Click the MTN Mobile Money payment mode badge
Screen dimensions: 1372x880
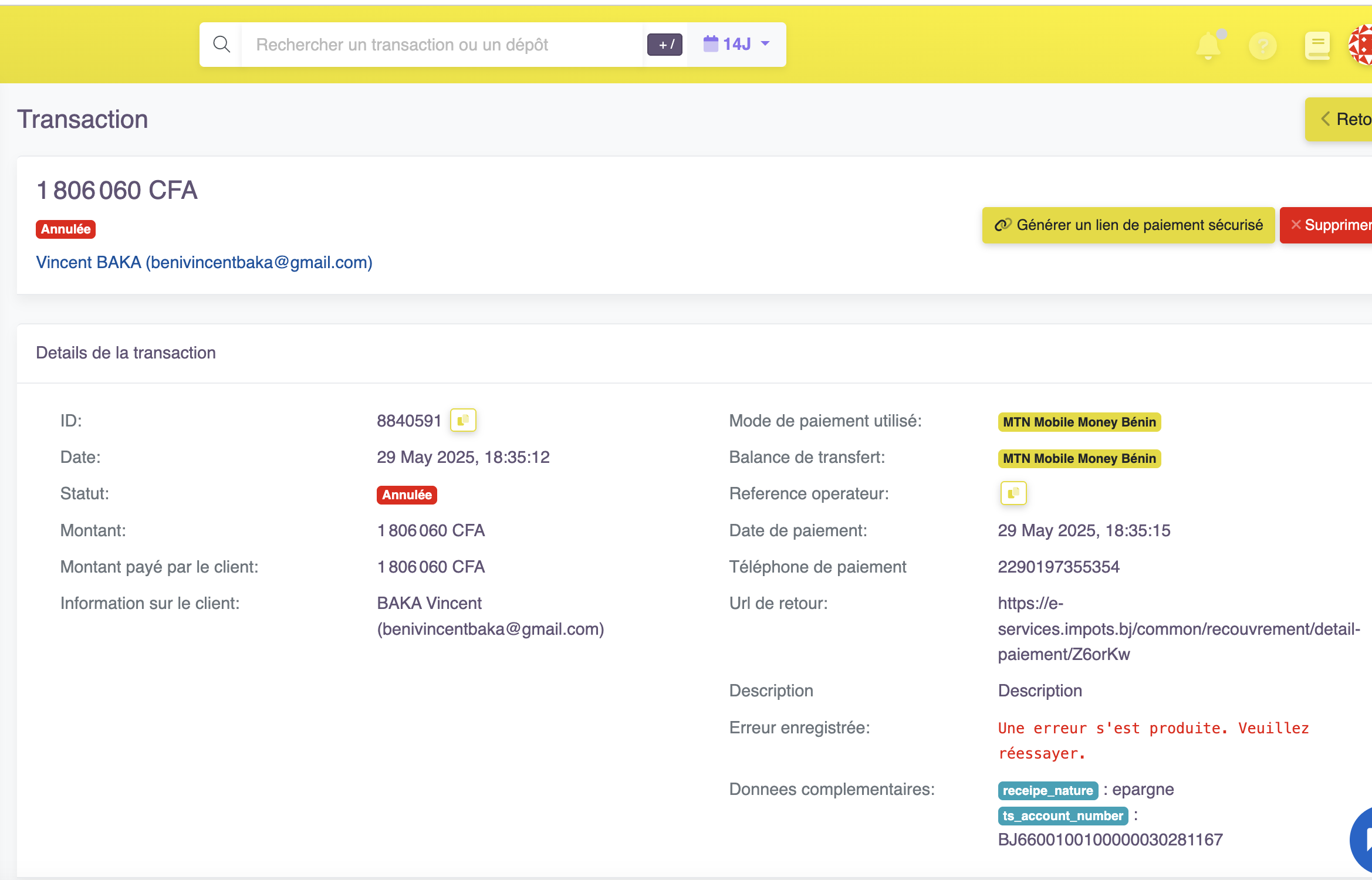pyautogui.click(x=1079, y=422)
